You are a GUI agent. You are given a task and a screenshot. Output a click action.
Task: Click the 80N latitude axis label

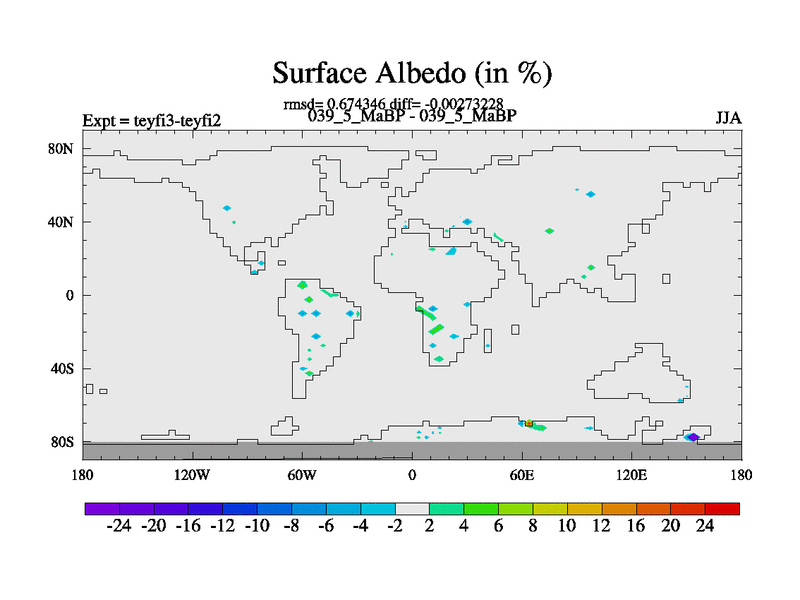[60, 149]
